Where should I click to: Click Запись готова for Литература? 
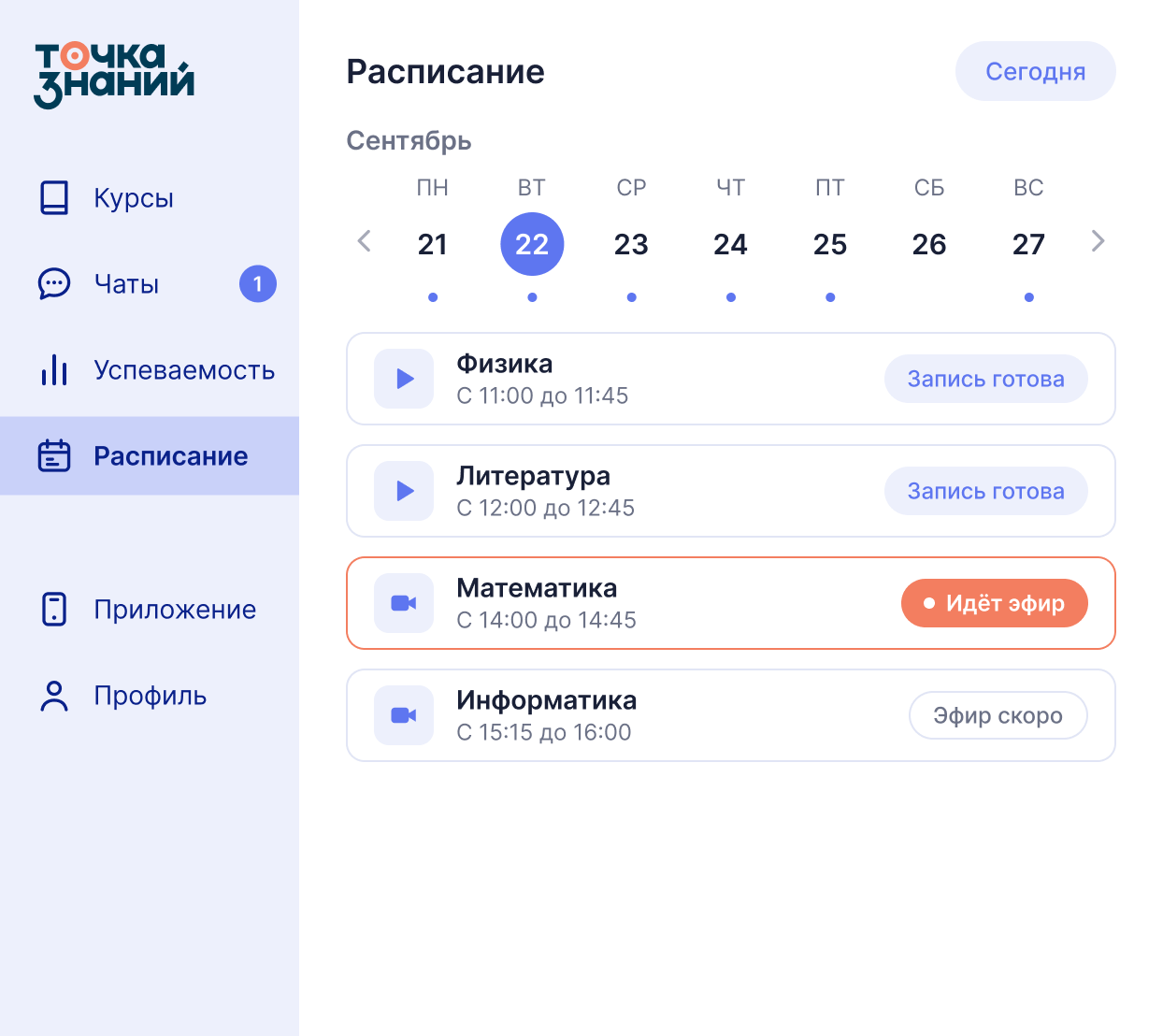point(986,491)
